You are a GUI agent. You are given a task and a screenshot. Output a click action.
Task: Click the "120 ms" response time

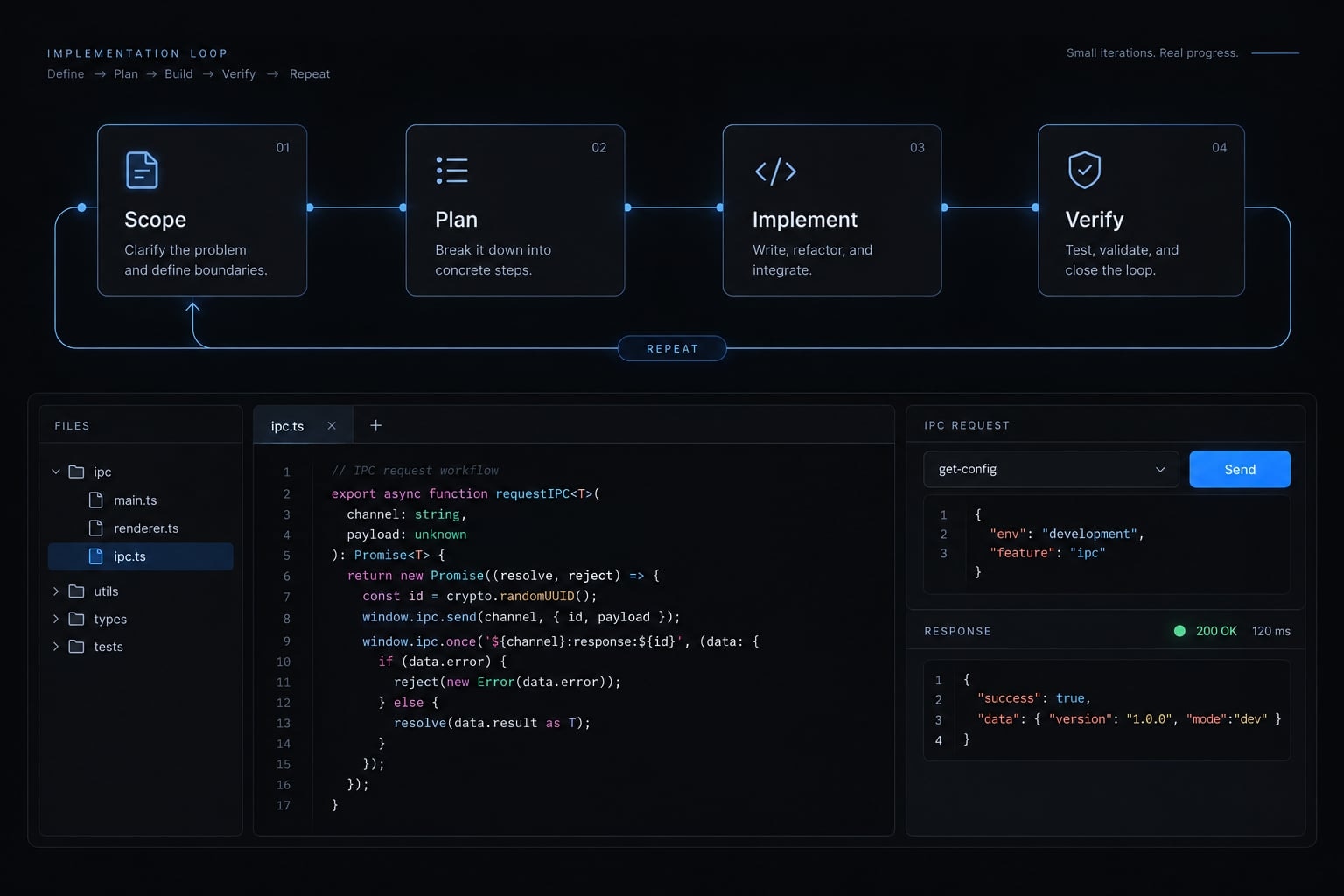click(1271, 631)
